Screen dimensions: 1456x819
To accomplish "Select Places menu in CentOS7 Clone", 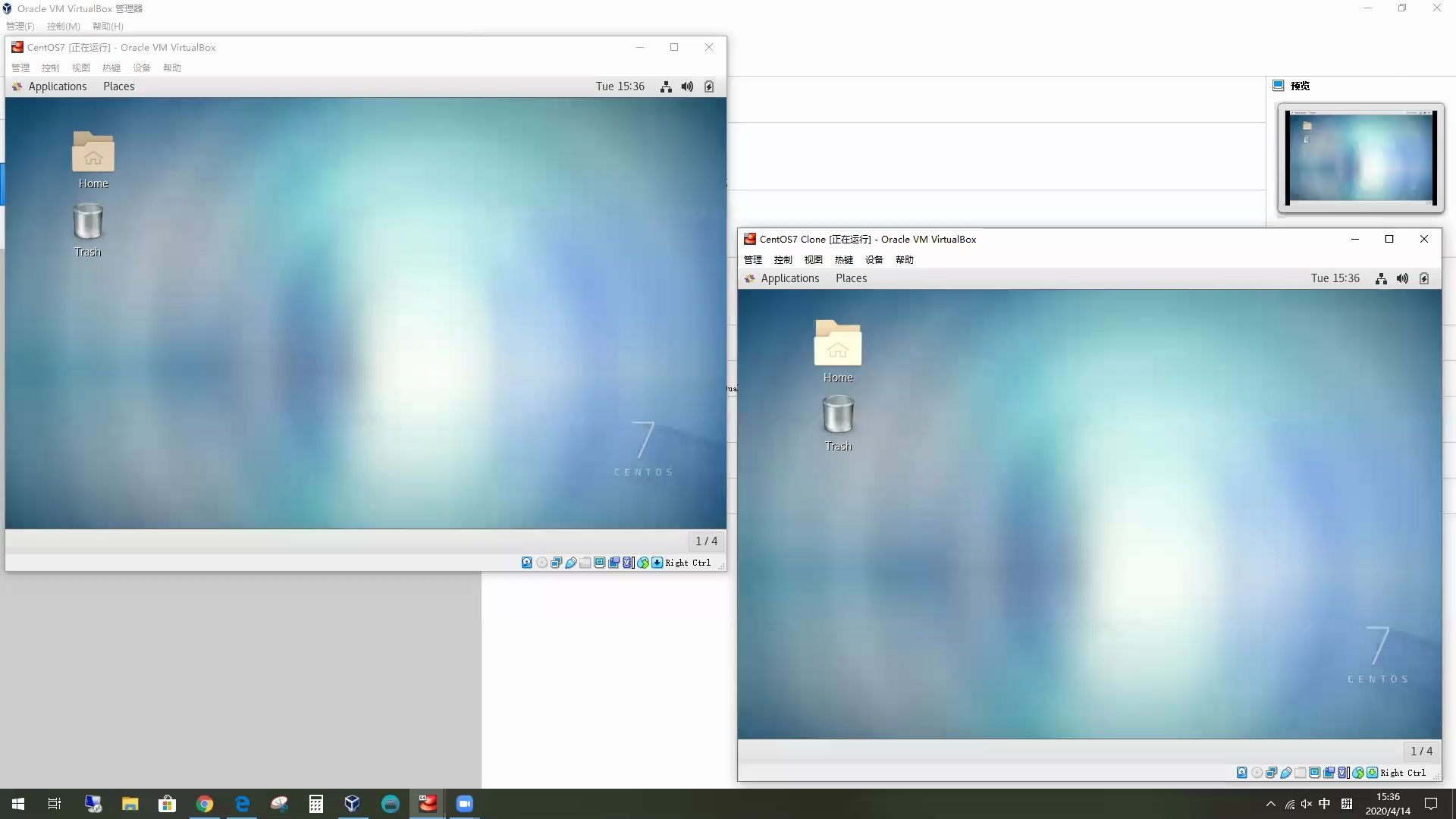I will (851, 278).
